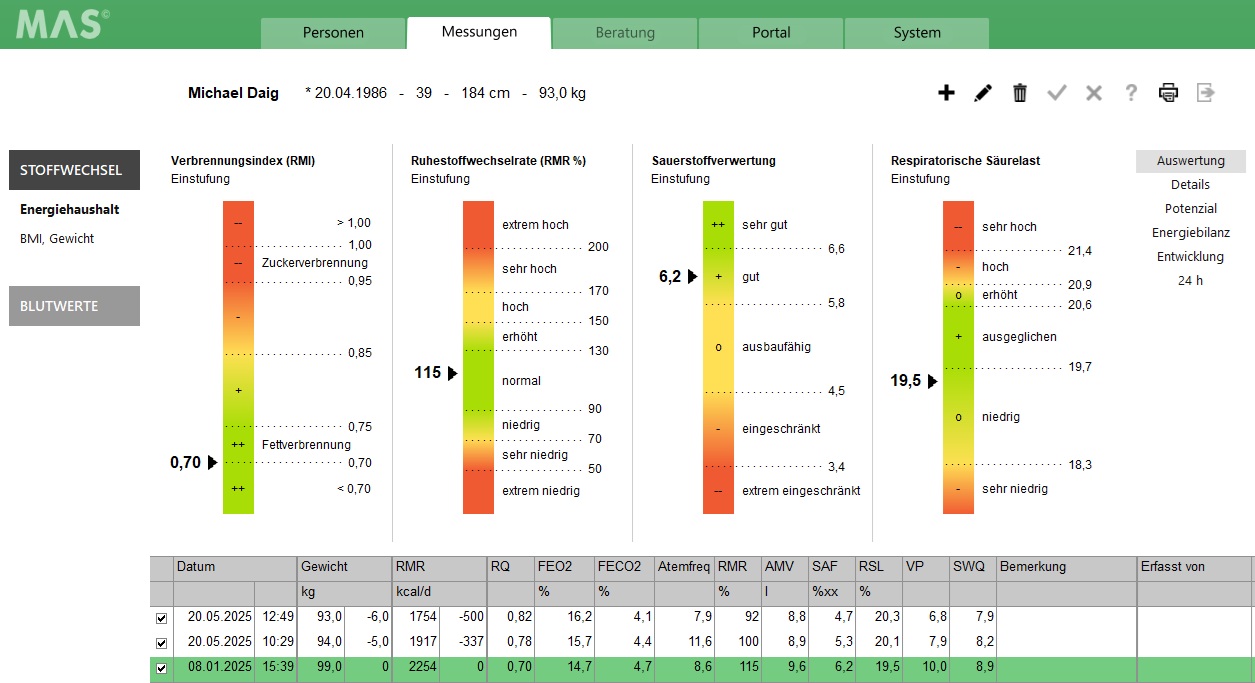Open BMI, Gewicht sidebar entry
The height and width of the screenshot is (683, 1255).
pos(57,239)
